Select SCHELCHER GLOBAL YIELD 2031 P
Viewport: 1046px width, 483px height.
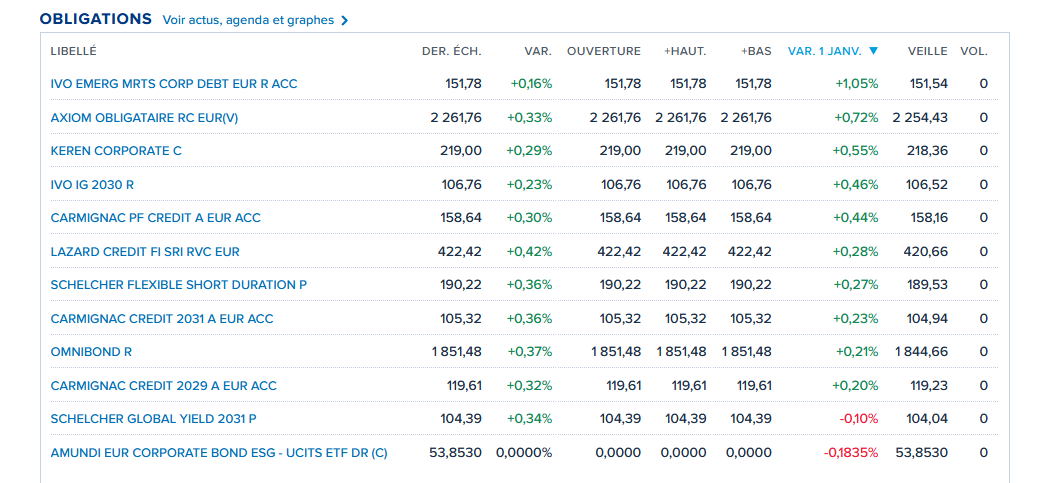pyautogui.click(x=153, y=419)
